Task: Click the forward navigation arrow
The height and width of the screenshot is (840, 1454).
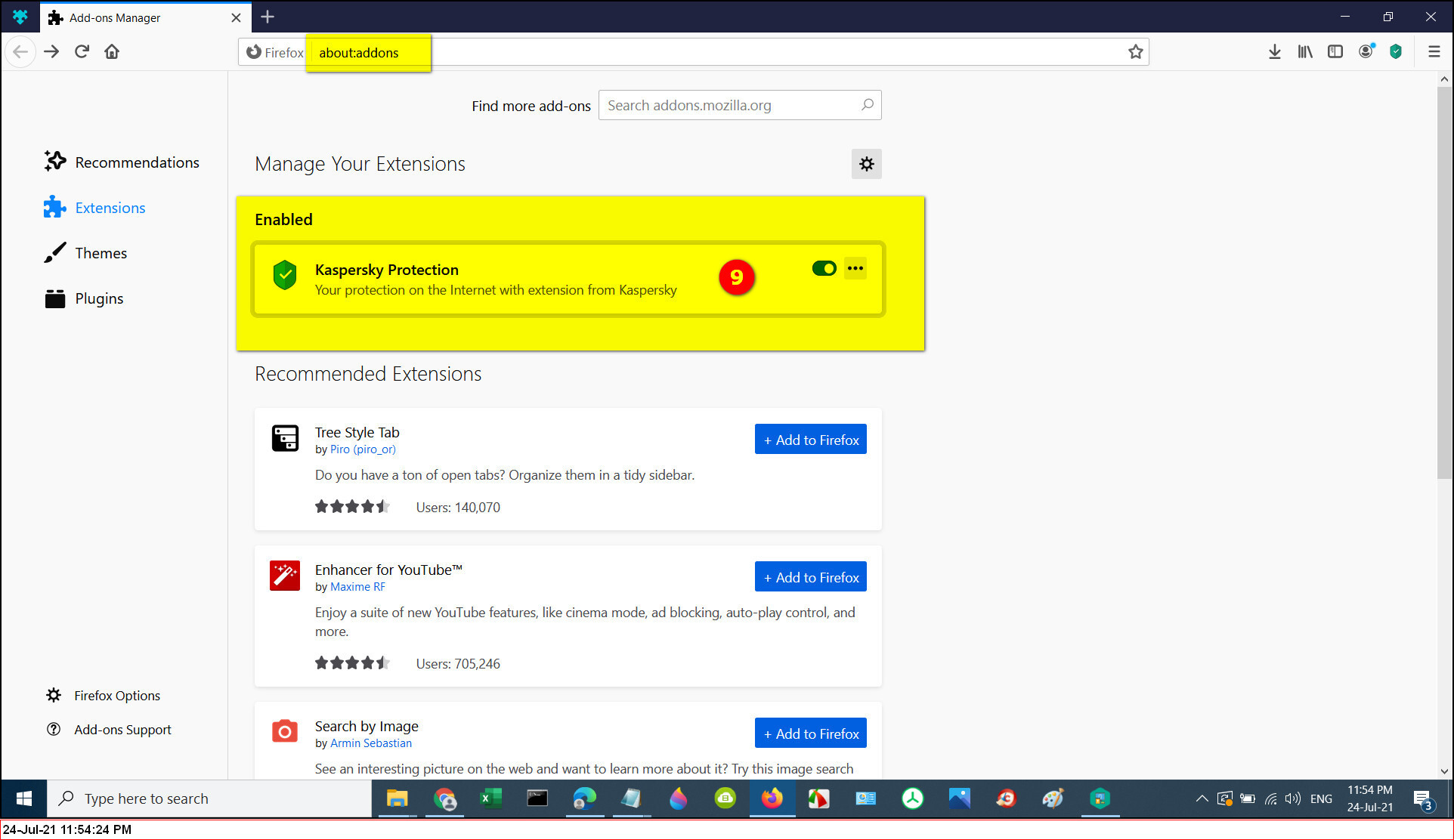Action: pos(51,52)
